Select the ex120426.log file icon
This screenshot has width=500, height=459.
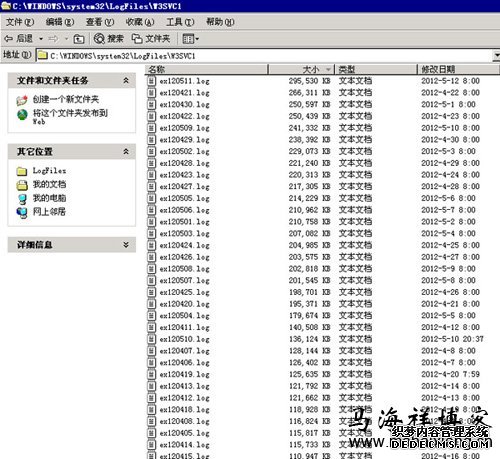pyautogui.click(x=151, y=257)
